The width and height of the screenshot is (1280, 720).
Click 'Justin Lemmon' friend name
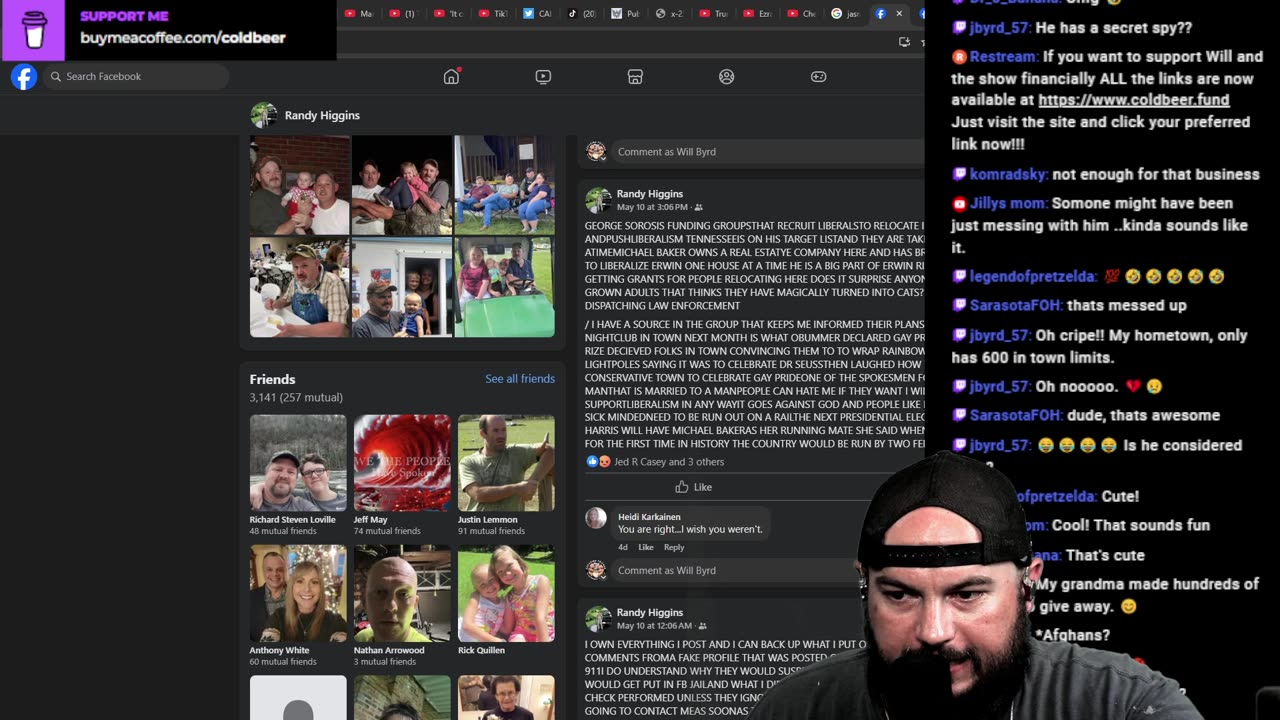click(x=488, y=520)
